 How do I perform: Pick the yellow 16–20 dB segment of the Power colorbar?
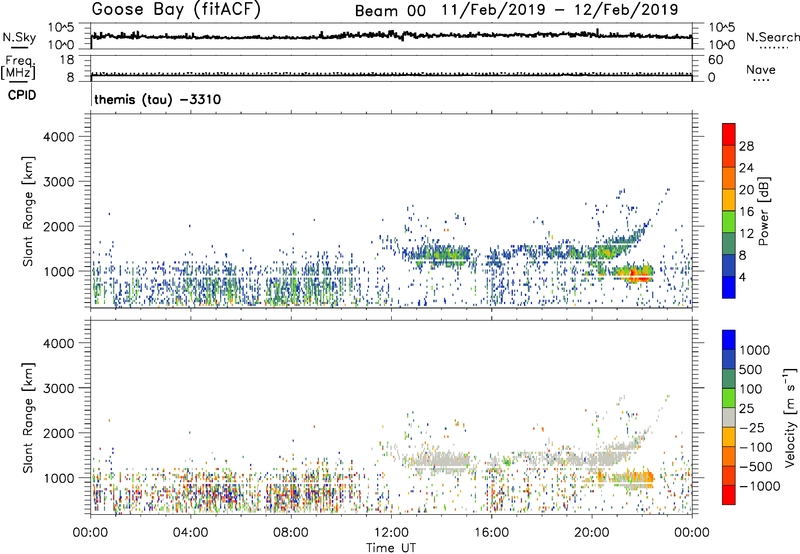pyautogui.click(x=728, y=201)
